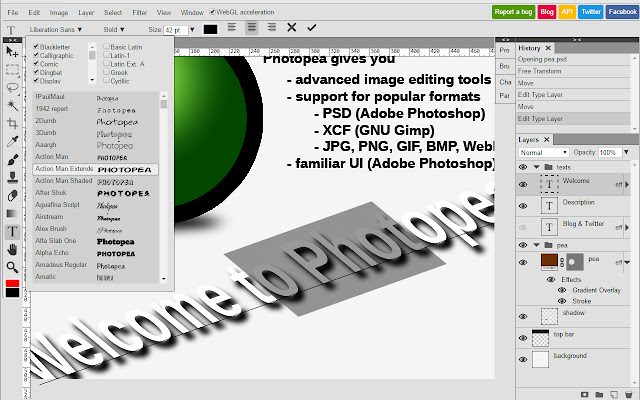Uncheck the Comic font category

(x=36, y=64)
